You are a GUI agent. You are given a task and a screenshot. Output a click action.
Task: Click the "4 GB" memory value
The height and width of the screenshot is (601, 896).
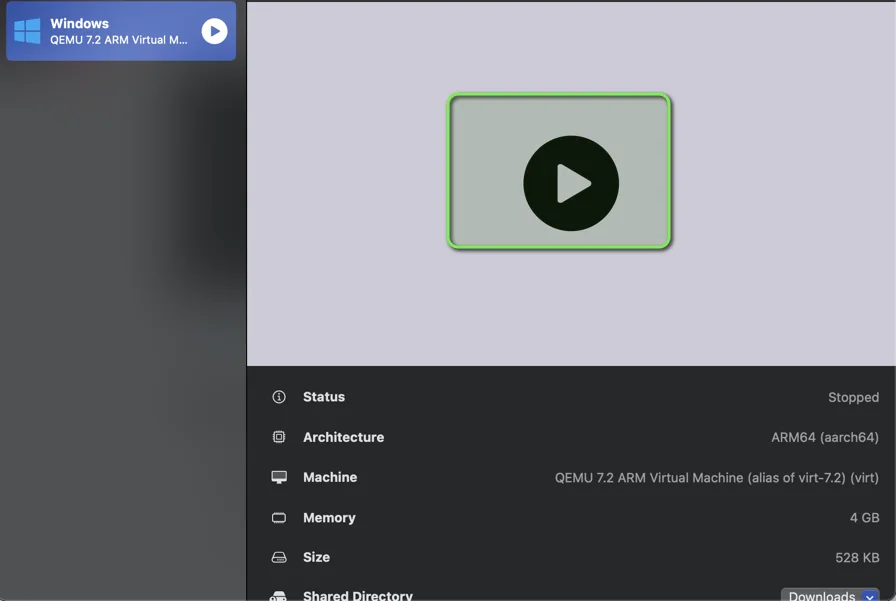(x=865, y=518)
